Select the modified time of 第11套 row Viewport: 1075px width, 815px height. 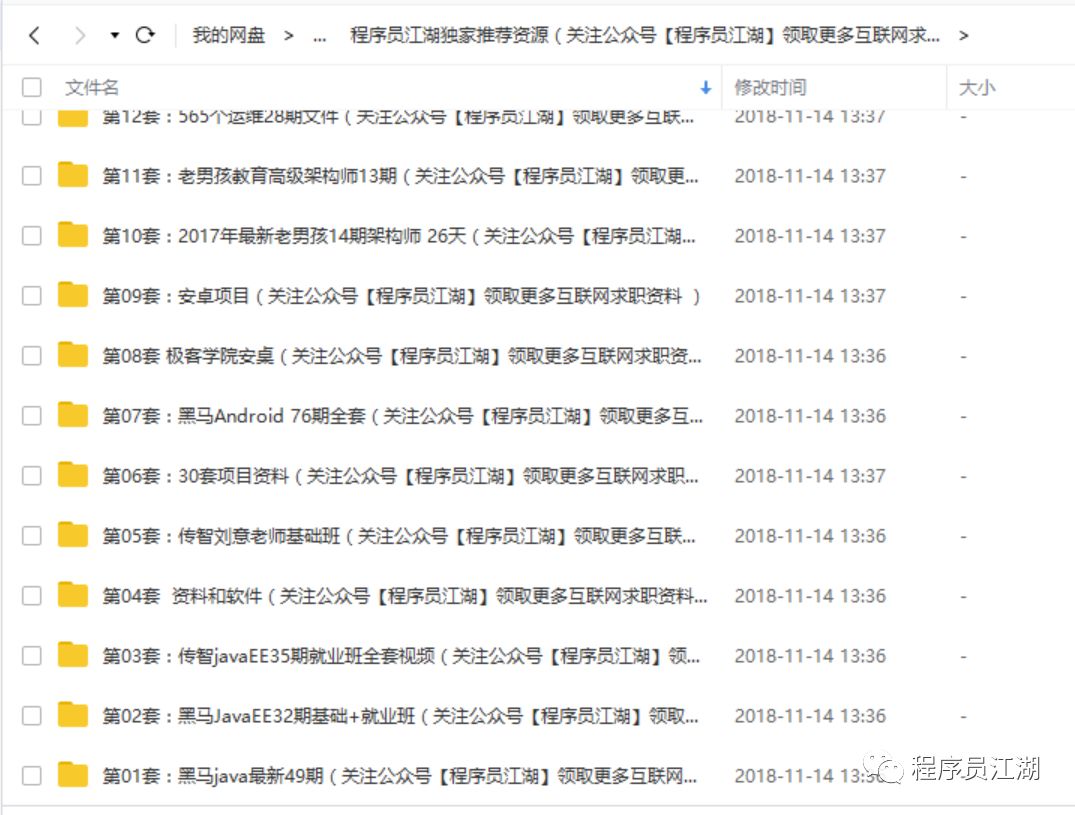click(810, 176)
